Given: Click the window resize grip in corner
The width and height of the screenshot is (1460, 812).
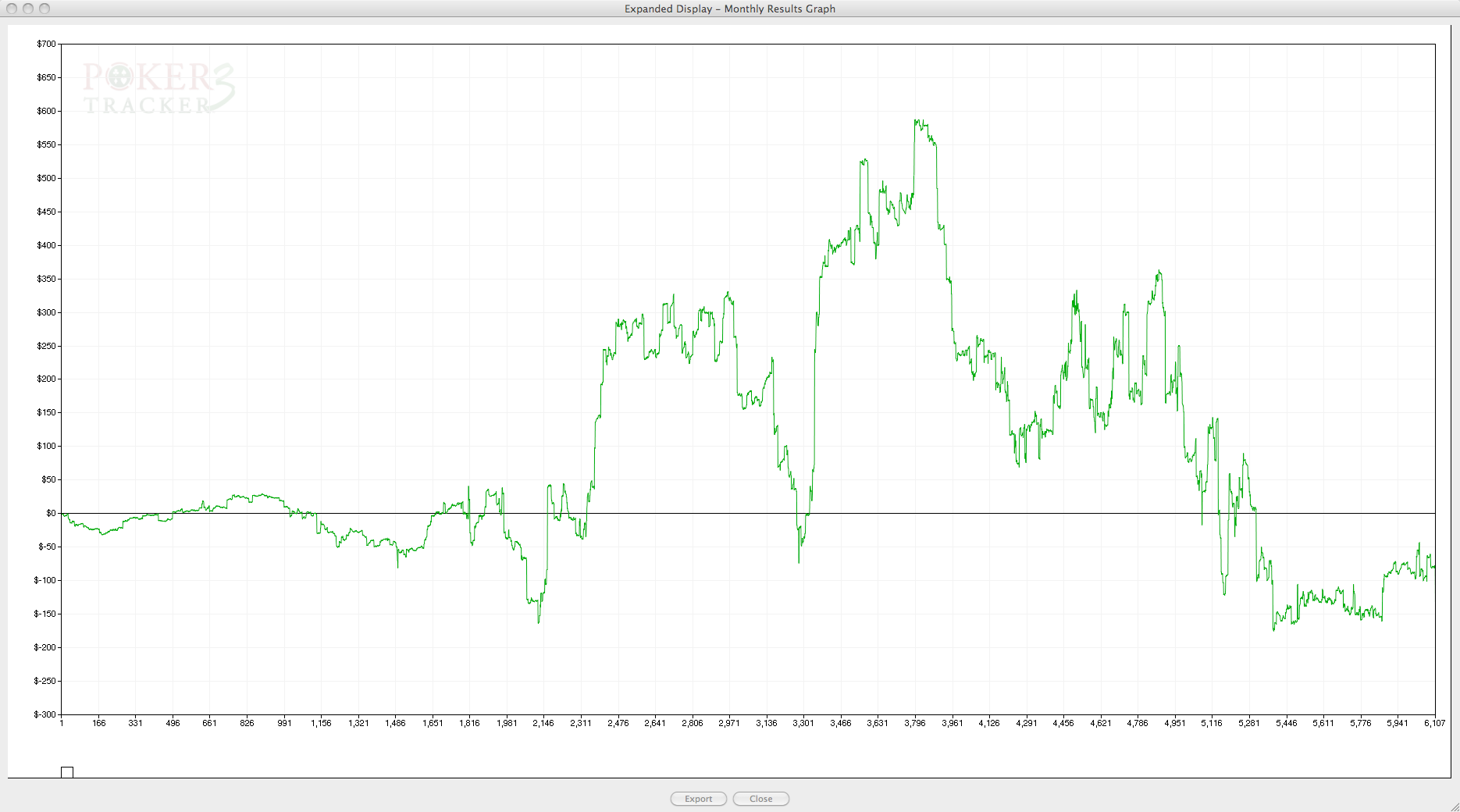Looking at the screenshot, I should coord(1453,806).
